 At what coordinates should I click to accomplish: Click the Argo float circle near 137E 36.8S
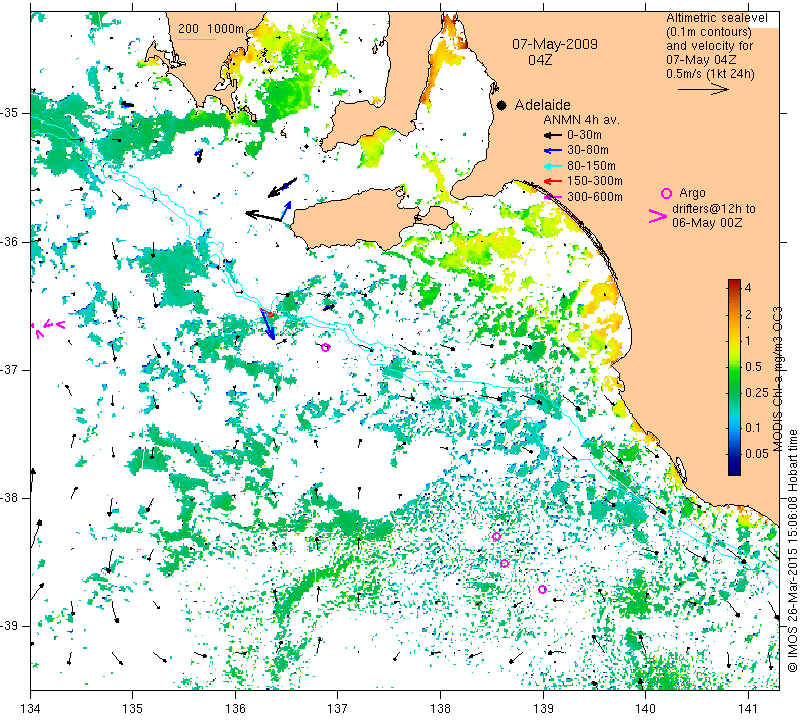(x=326, y=347)
